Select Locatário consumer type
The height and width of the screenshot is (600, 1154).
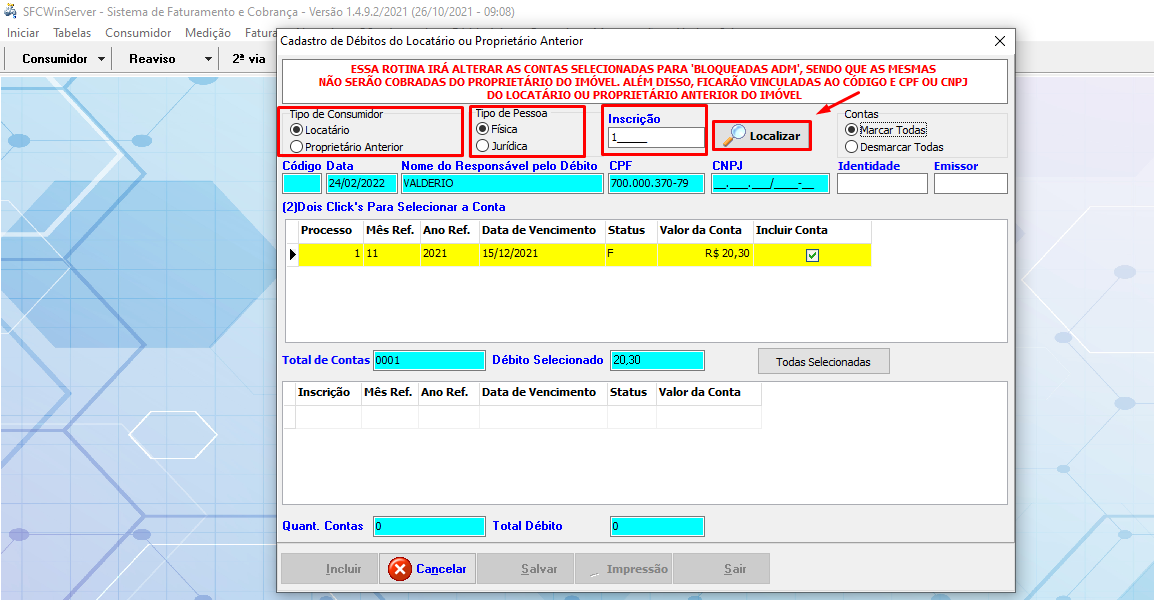tap(295, 130)
